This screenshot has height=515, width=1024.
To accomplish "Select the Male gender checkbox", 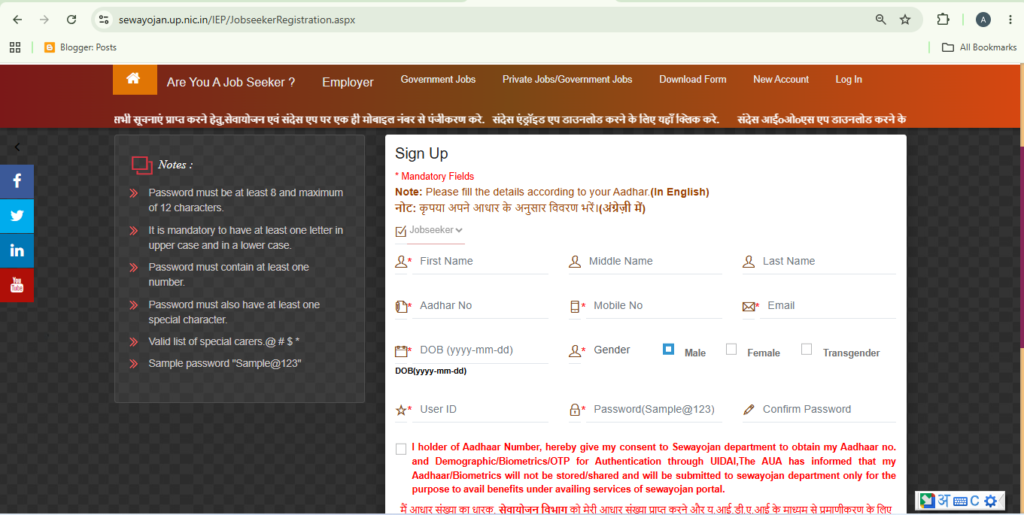I will click(668, 349).
